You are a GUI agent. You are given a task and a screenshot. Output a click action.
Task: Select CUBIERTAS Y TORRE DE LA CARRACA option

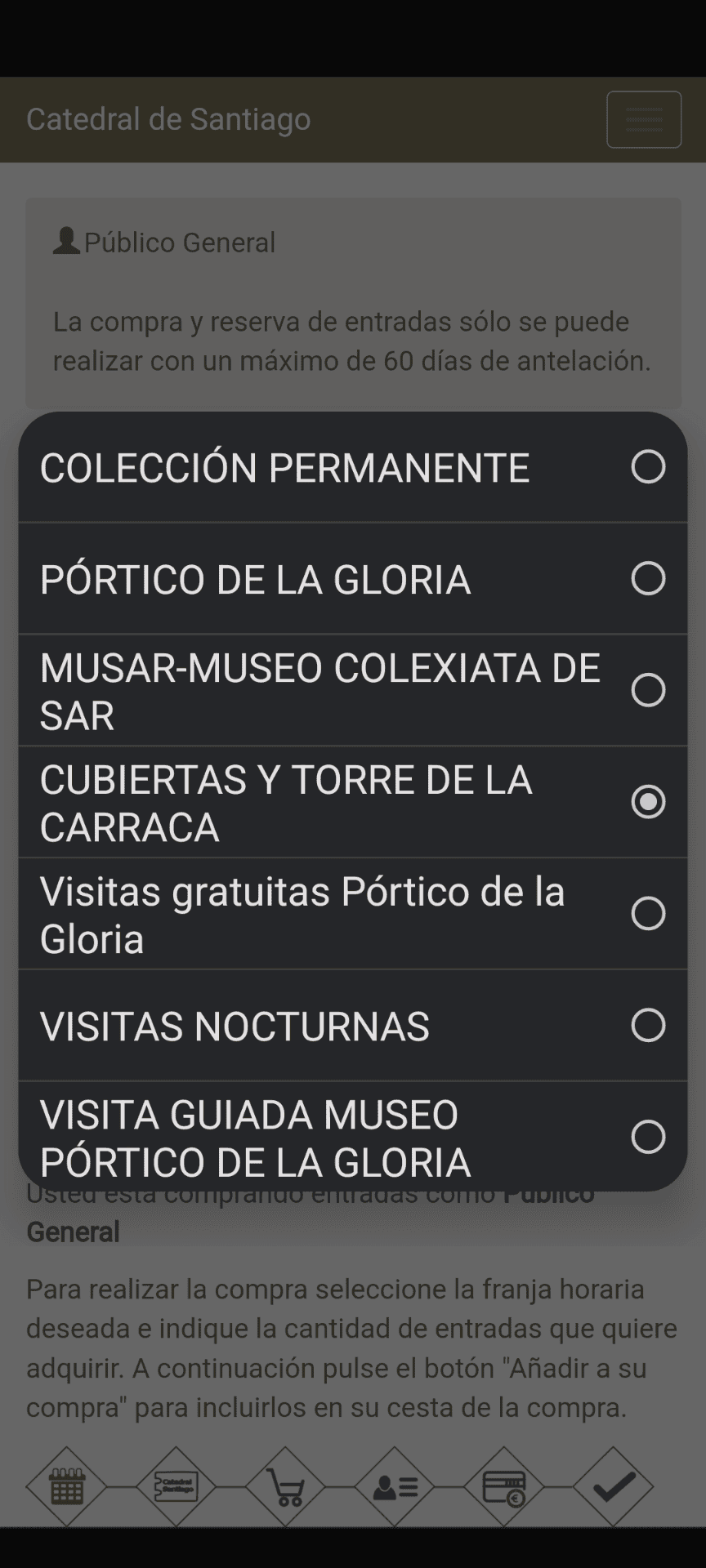286,802
